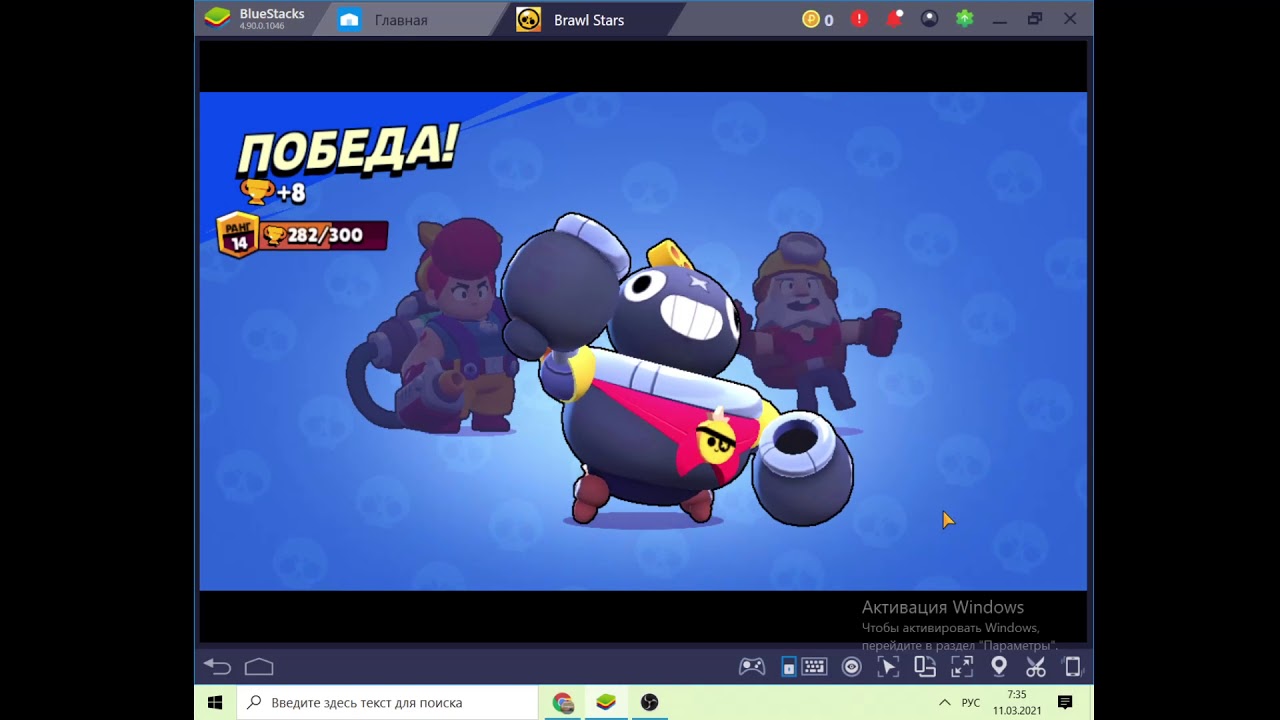Screen dimensions: 1280x720
Task: Open the red notification bell
Action: tap(894, 18)
